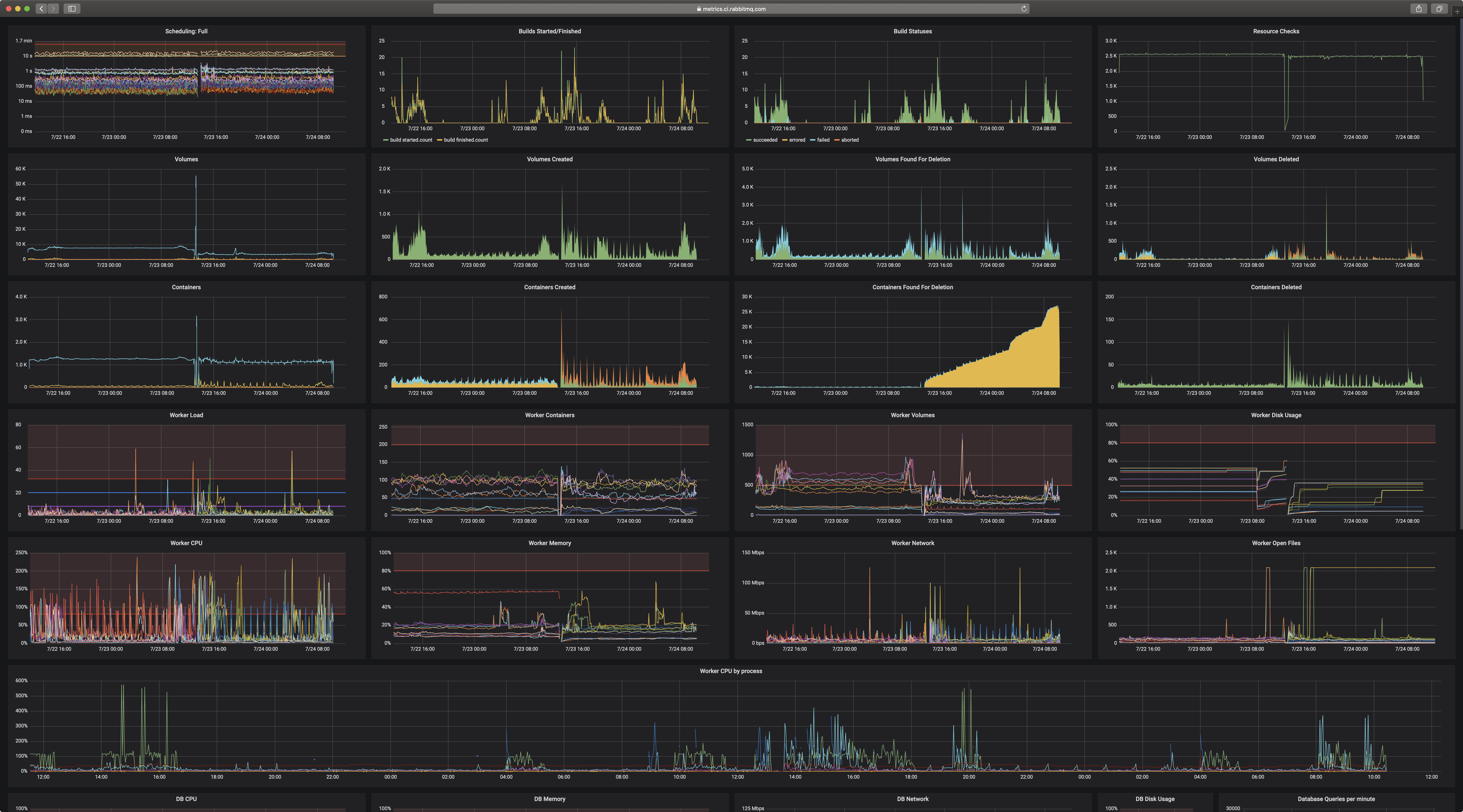Image resolution: width=1463 pixels, height=812 pixels.
Task: Show the tab overview
Action: coord(1439,8)
